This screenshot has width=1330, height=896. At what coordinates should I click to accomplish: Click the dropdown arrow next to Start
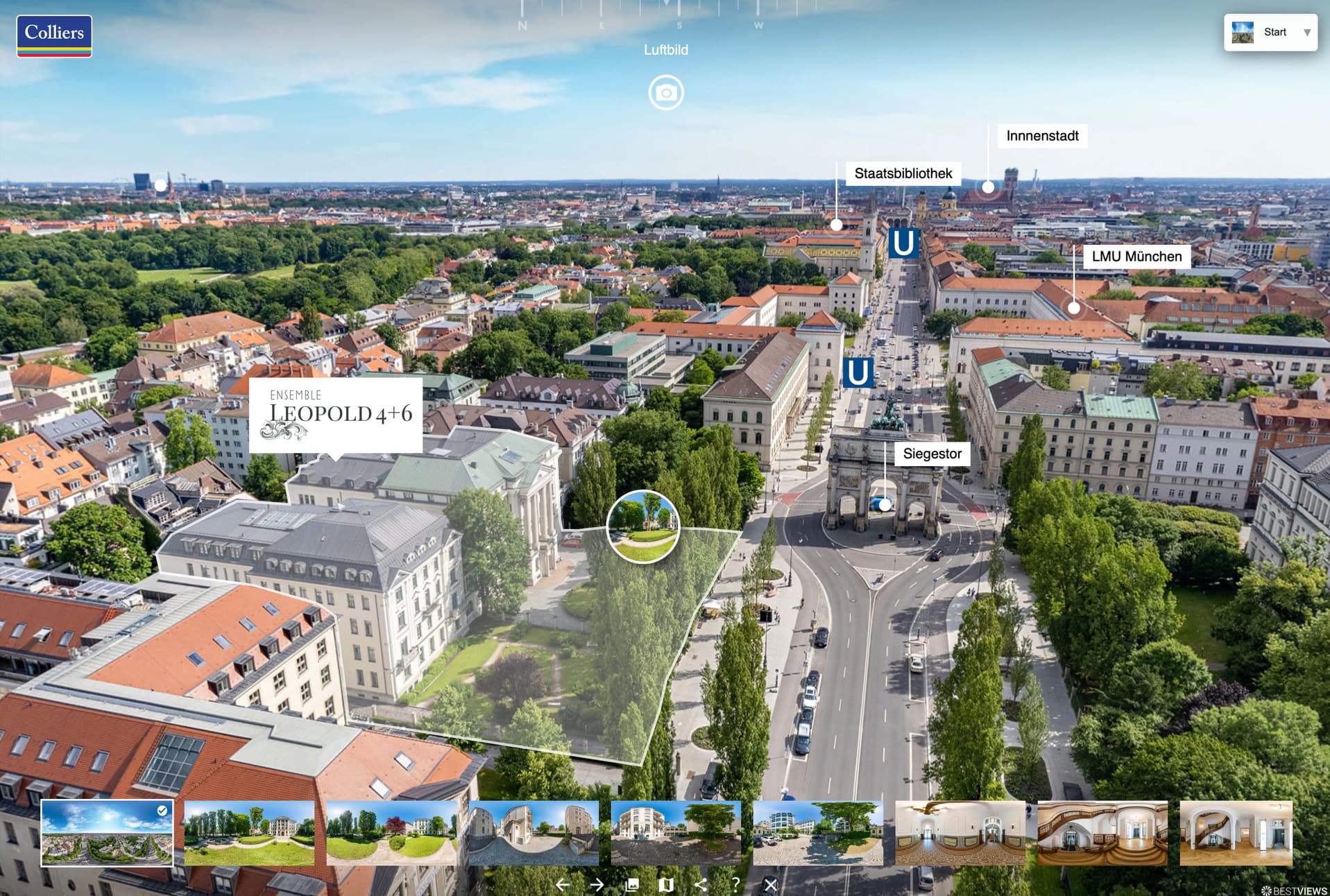(1307, 33)
